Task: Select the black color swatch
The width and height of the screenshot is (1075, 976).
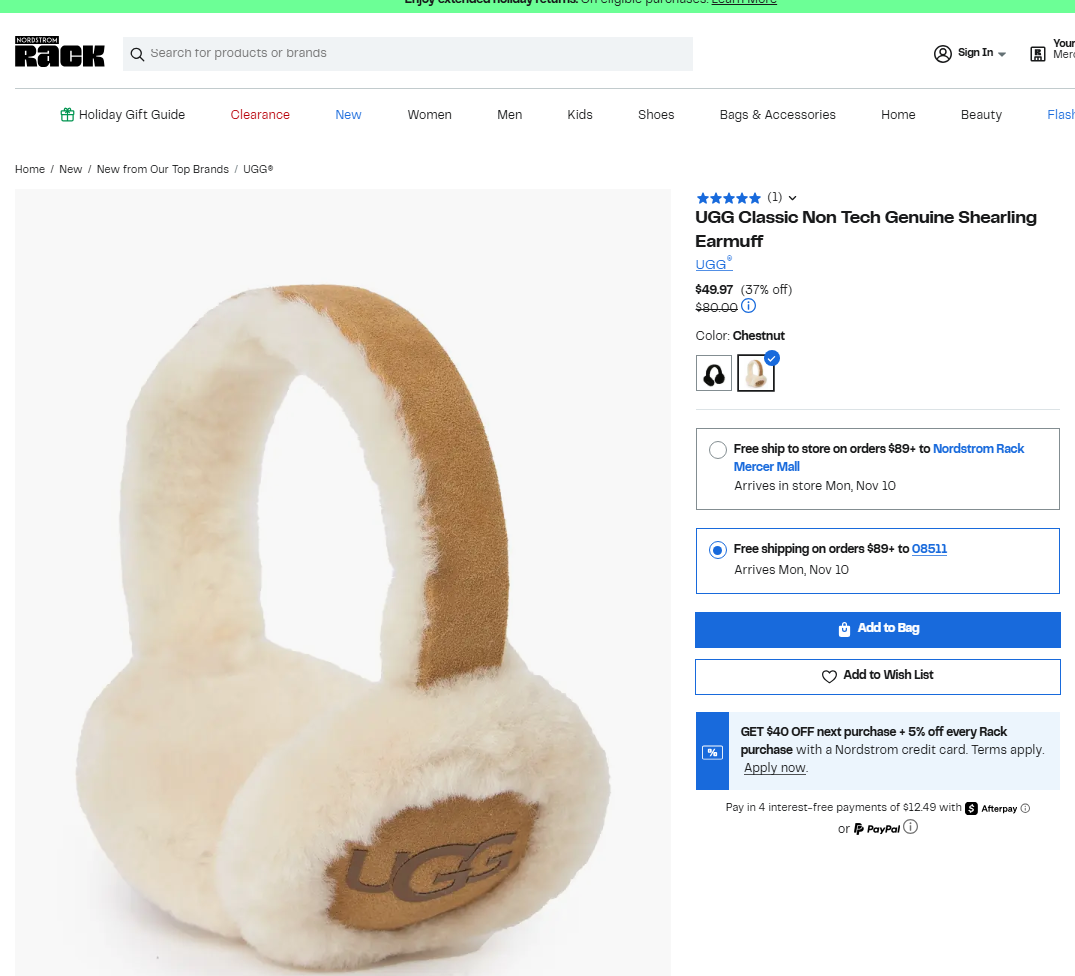Action: coord(714,374)
